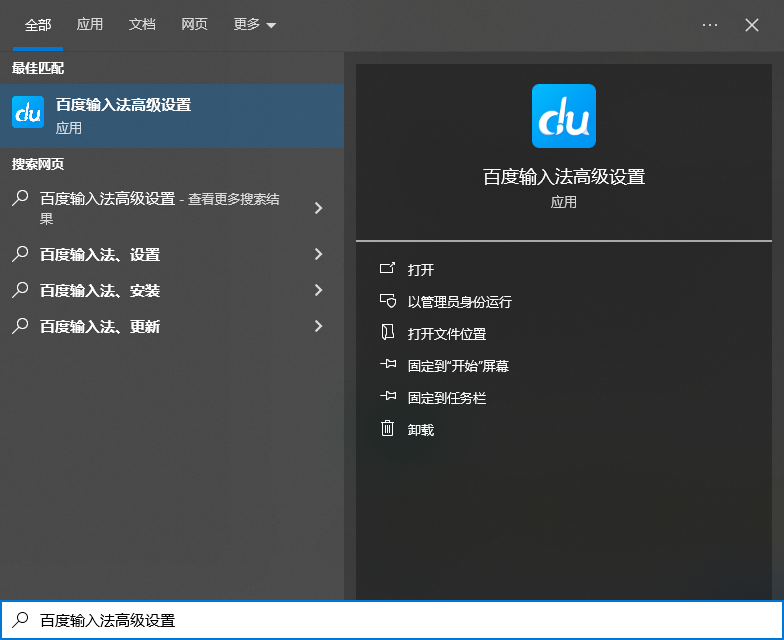784x640 pixels.
Task: Choose 打开 to launch the app
Action: pyautogui.click(x=420, y=270)
